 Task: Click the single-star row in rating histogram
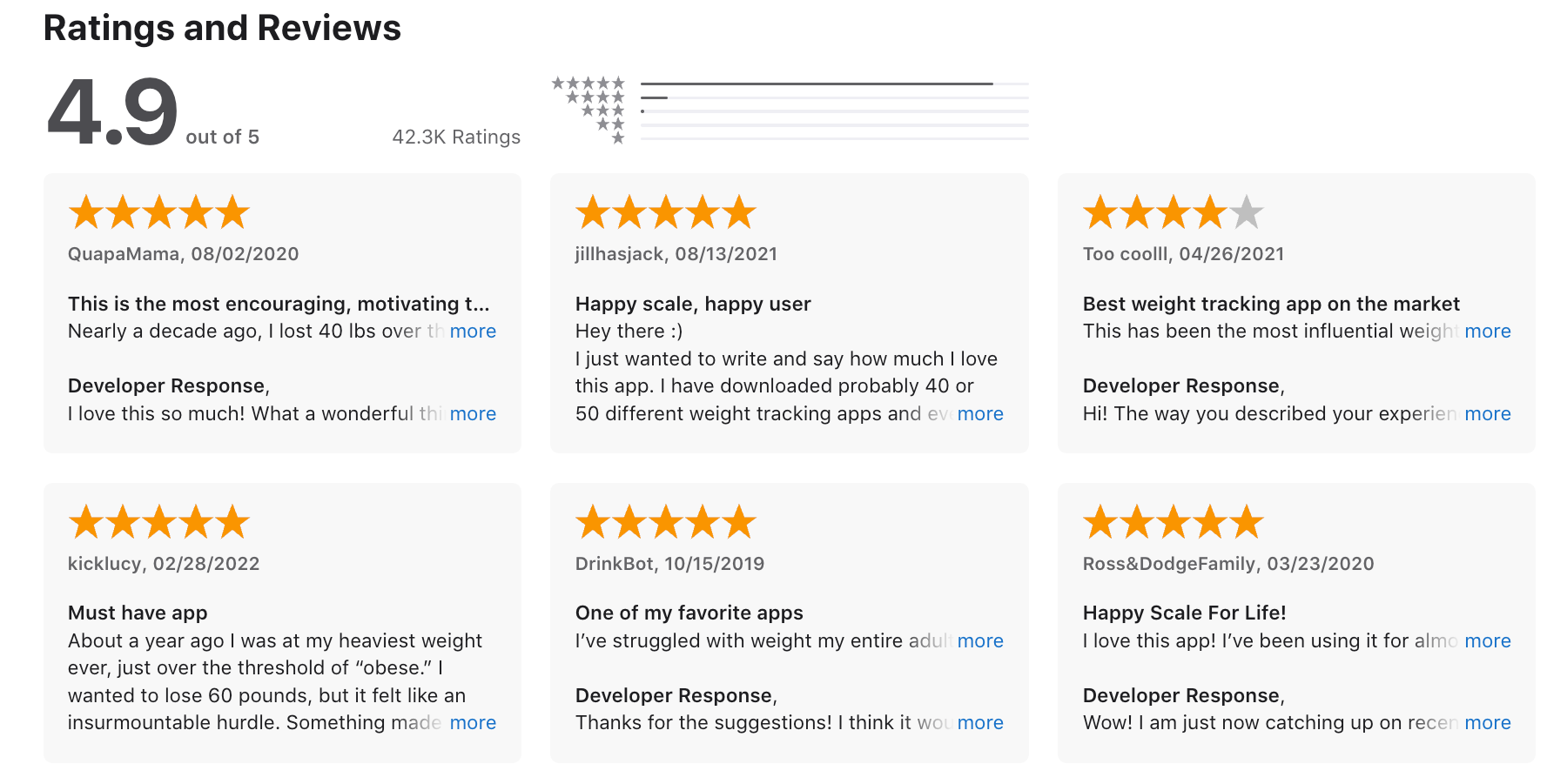(x=819, y=138)
